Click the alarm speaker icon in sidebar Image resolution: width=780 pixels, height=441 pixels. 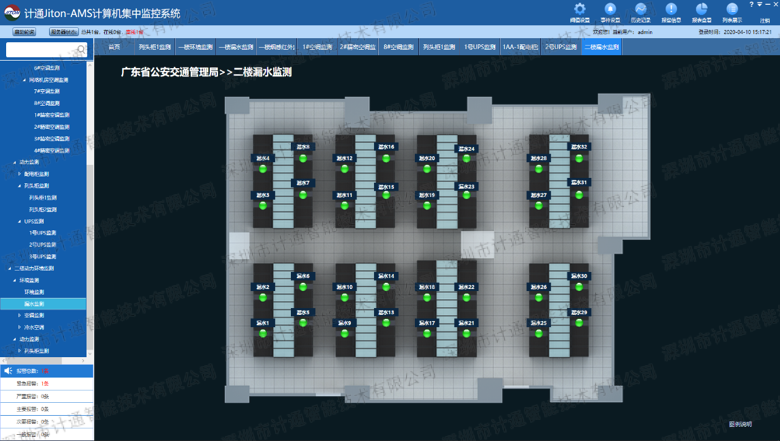(x=8, y=371)
